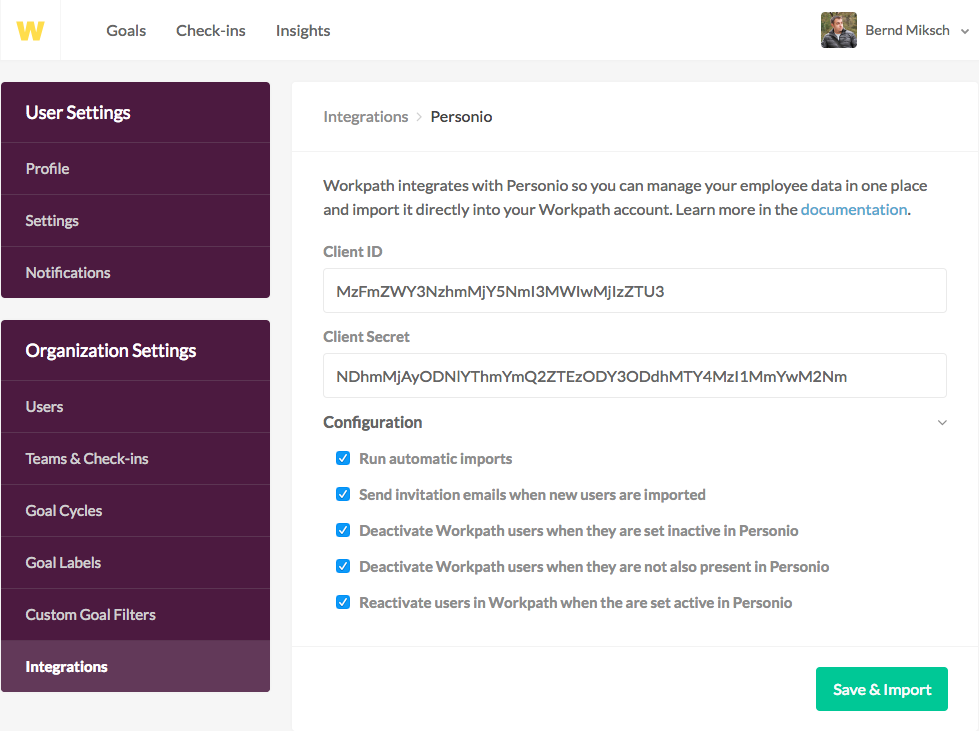Open the Insights section
Screen dimensions: 979x731
[x=303, y=31]
